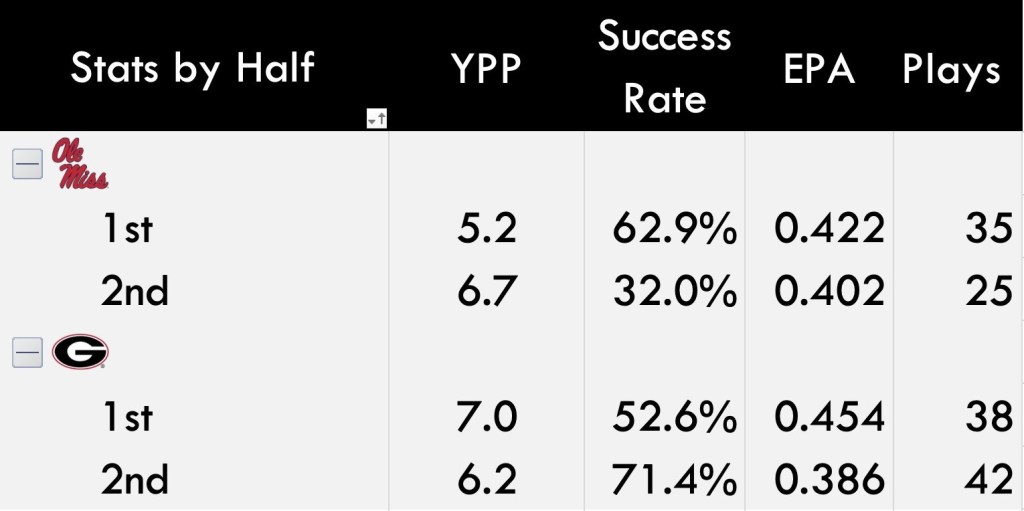Viewport: 1024px width, 511px height.
Task: Collapse the Georgia group rows
Action: 27,352
